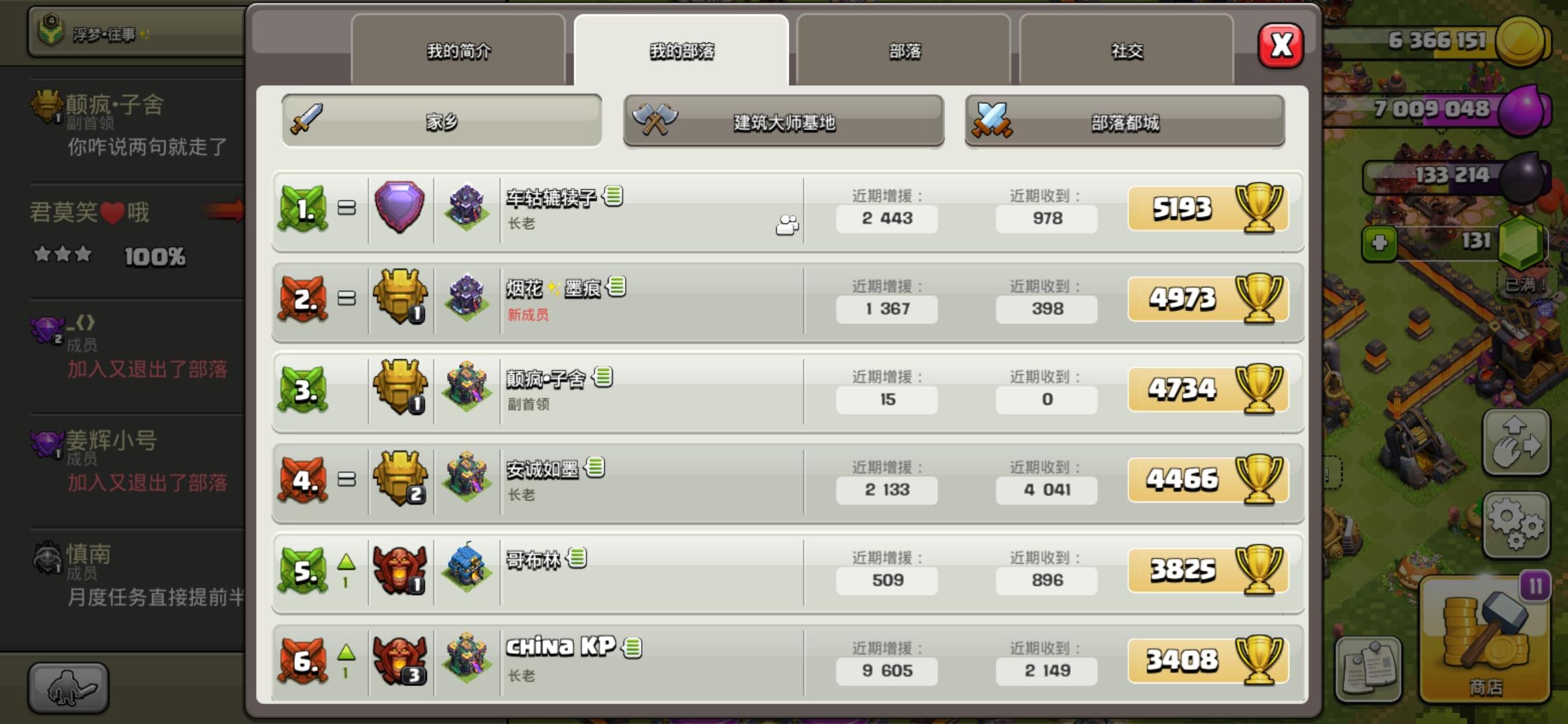Open the shop hammer icon
The image size is (1568, 724).
tap(1485, 640)
